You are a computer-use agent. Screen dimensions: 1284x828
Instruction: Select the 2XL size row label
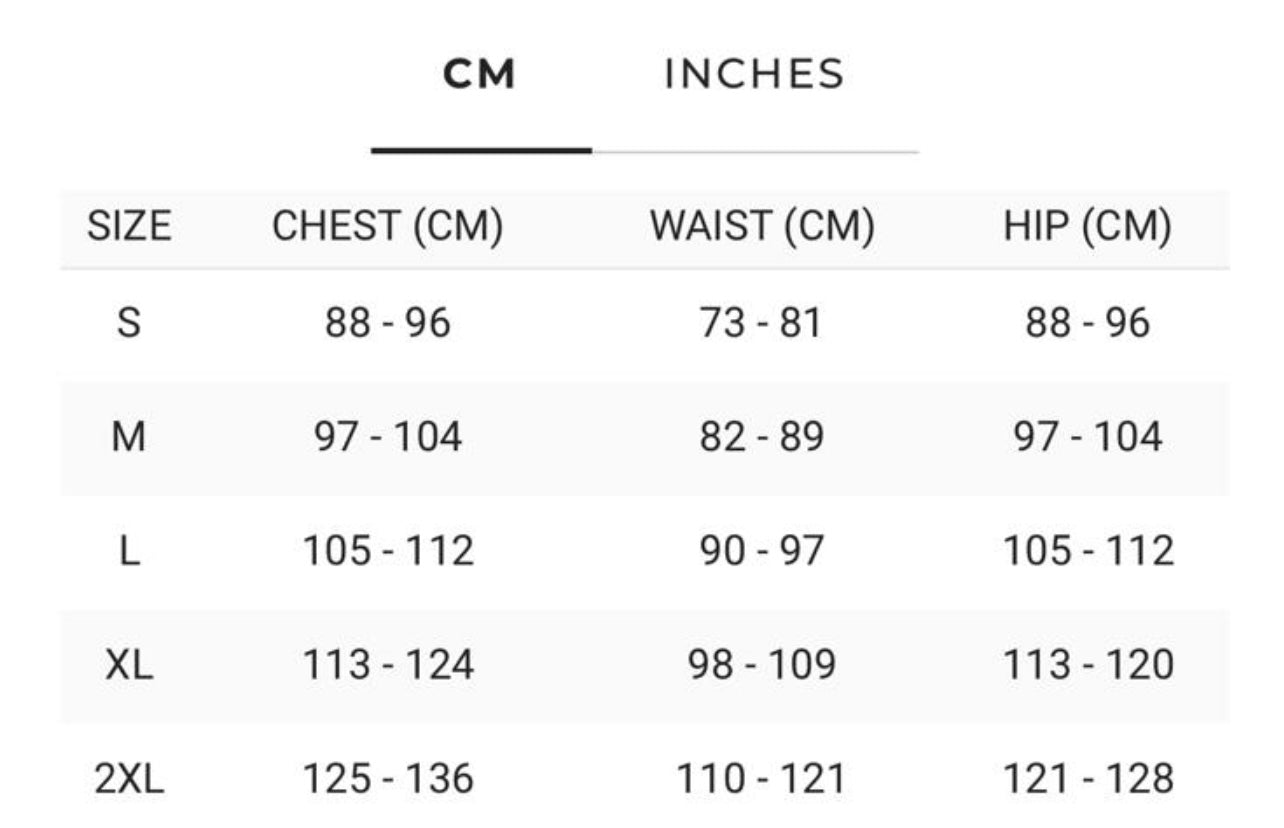pyautogui.click(x=129, y=779)
